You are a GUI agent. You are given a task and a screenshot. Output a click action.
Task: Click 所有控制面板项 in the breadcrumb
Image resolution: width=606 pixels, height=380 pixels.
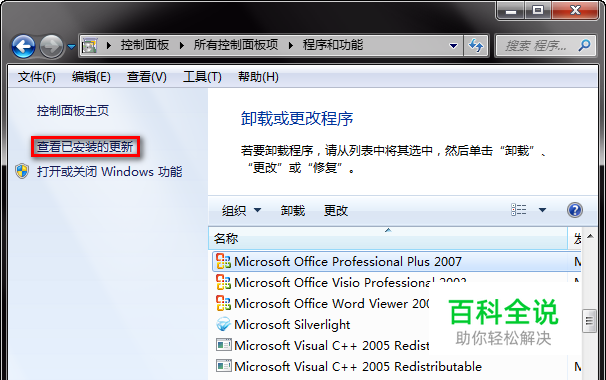click(236, 45)
